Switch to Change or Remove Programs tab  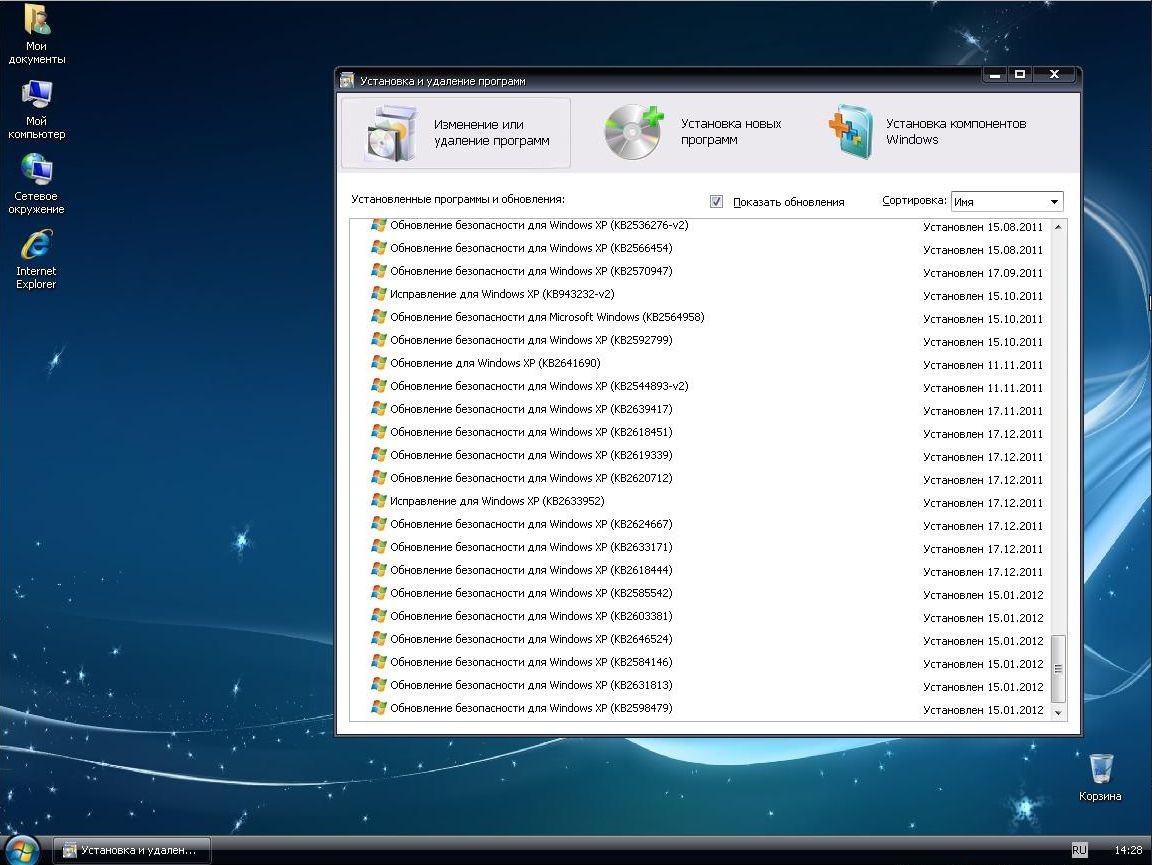coord(456,133)
